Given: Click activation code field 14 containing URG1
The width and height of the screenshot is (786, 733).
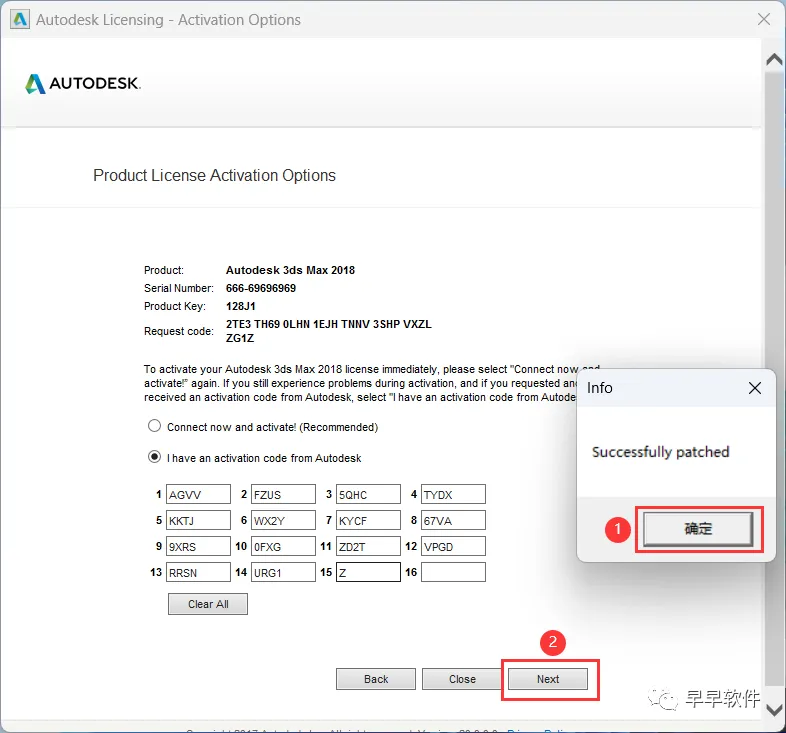Looking at the screenshot, I should pos(283,573).
